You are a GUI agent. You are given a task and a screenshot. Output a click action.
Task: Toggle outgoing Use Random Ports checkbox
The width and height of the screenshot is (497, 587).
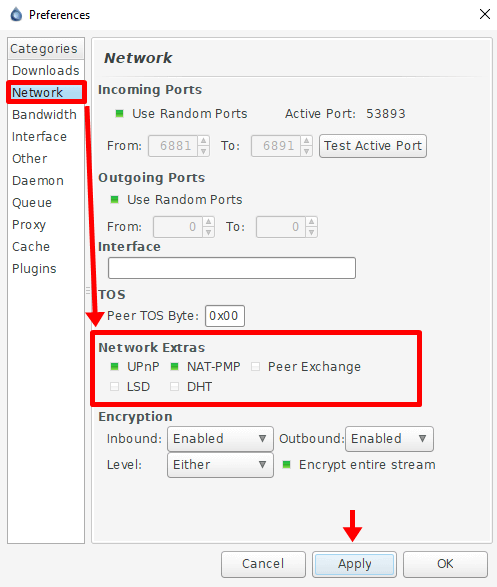tap(115, 200)
